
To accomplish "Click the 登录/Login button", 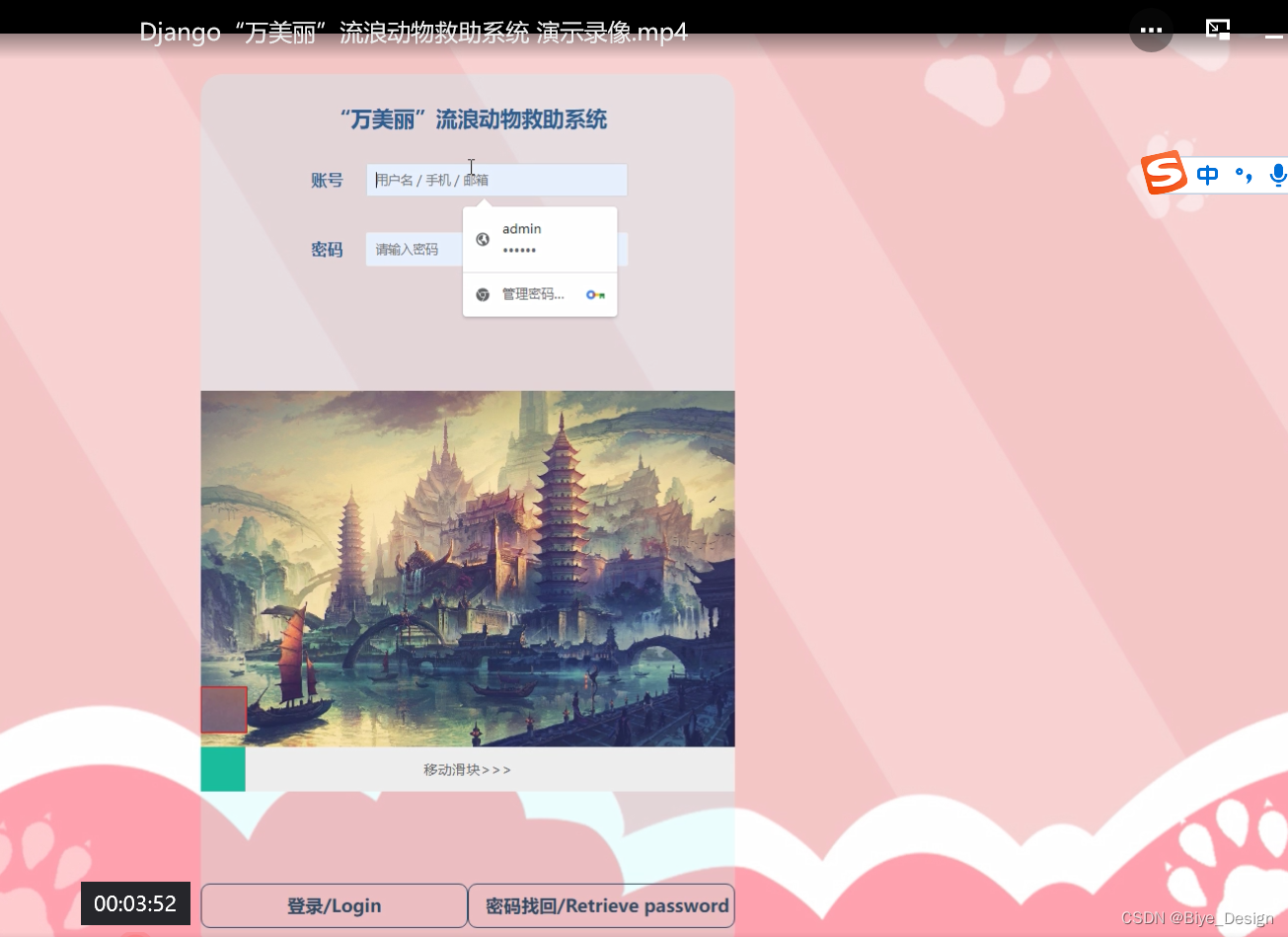I will click(334, 905).
